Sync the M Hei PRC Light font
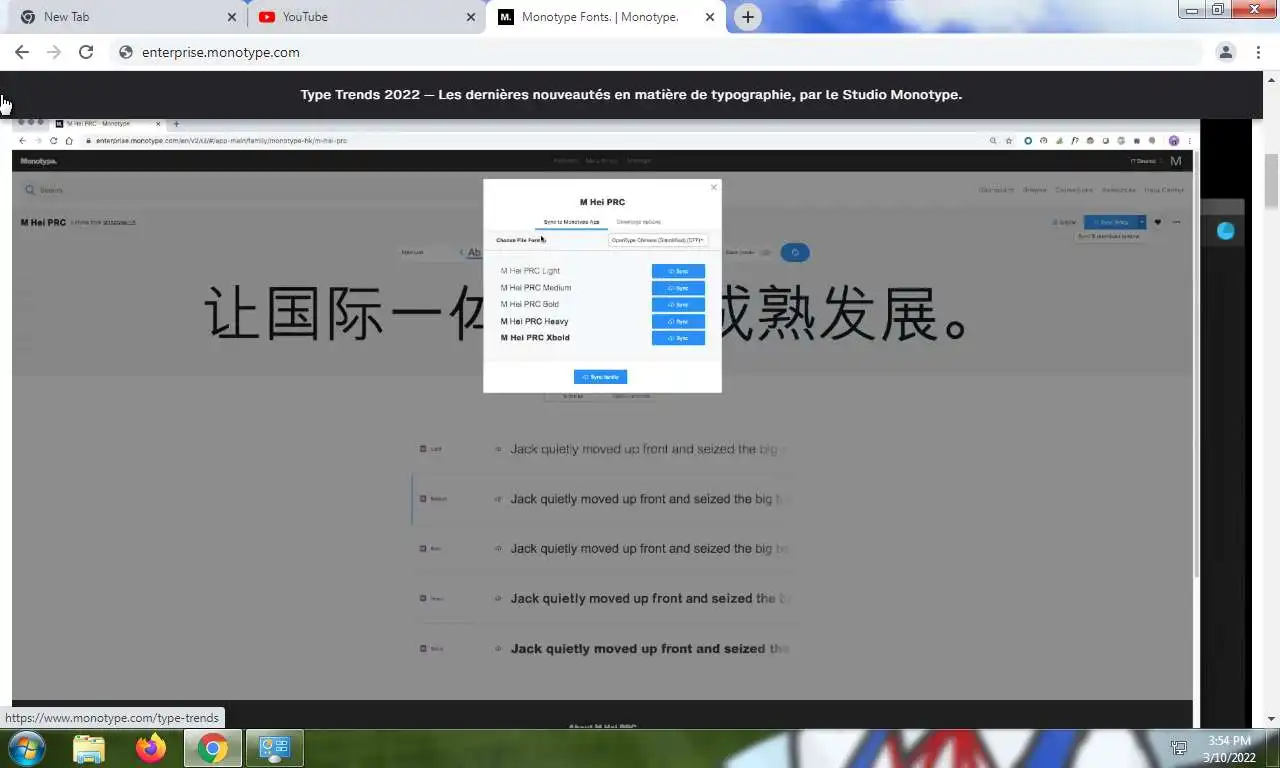Image resolution: width=1280 pixels, height=768 pixels. pos(678,271)
